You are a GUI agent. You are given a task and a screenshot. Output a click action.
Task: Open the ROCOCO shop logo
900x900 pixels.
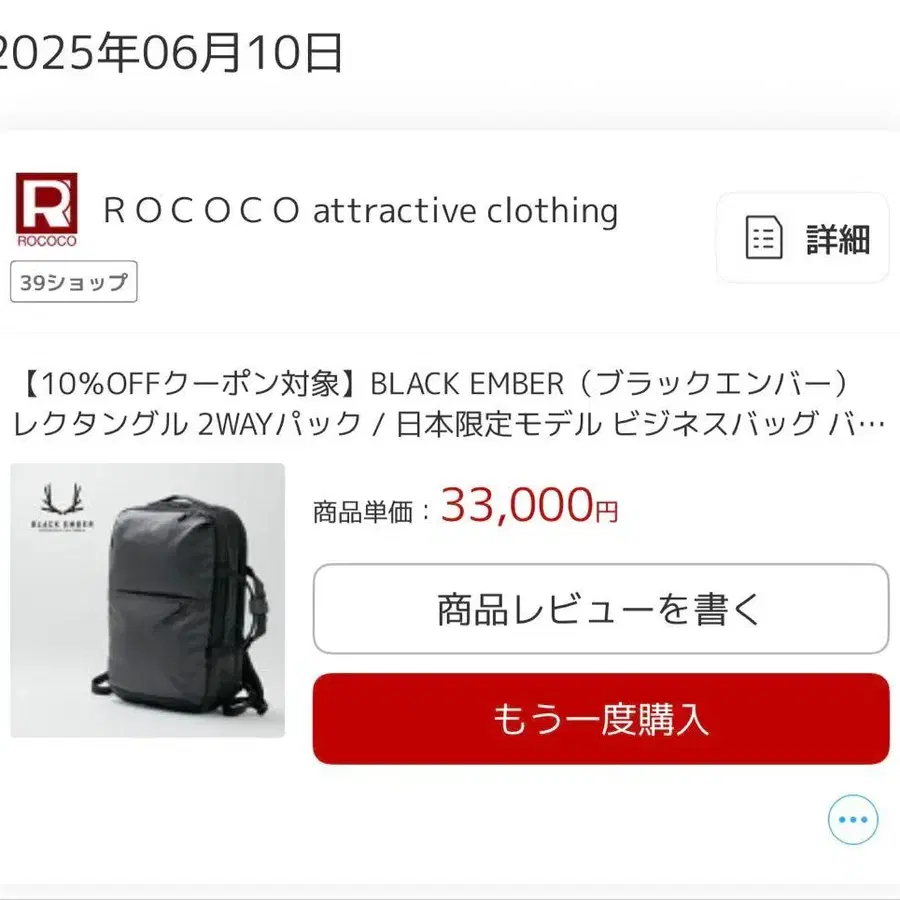(46, 210)
